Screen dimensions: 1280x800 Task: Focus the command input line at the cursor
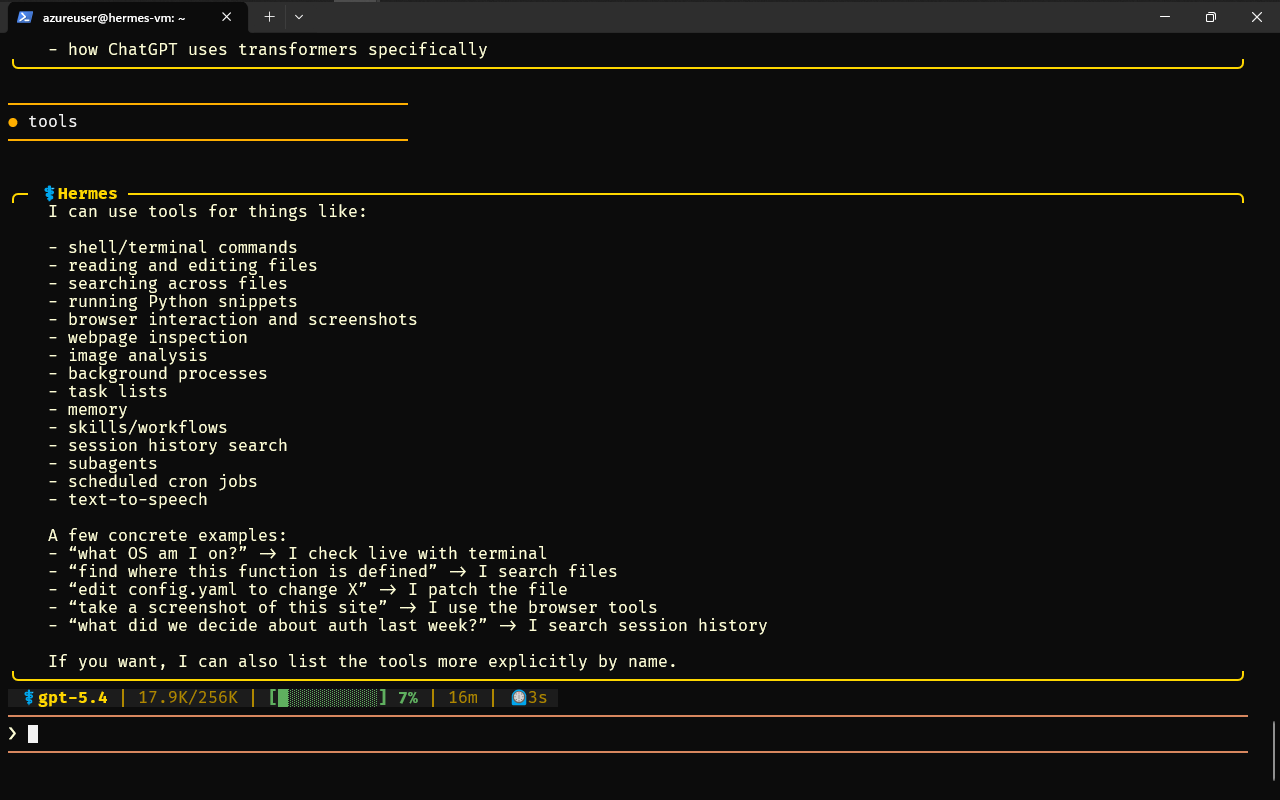pyautogui.click(x=628, y=734)
